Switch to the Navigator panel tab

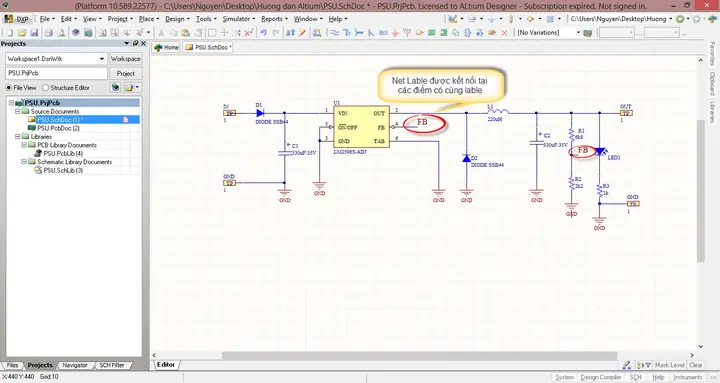tap(75, 366)
